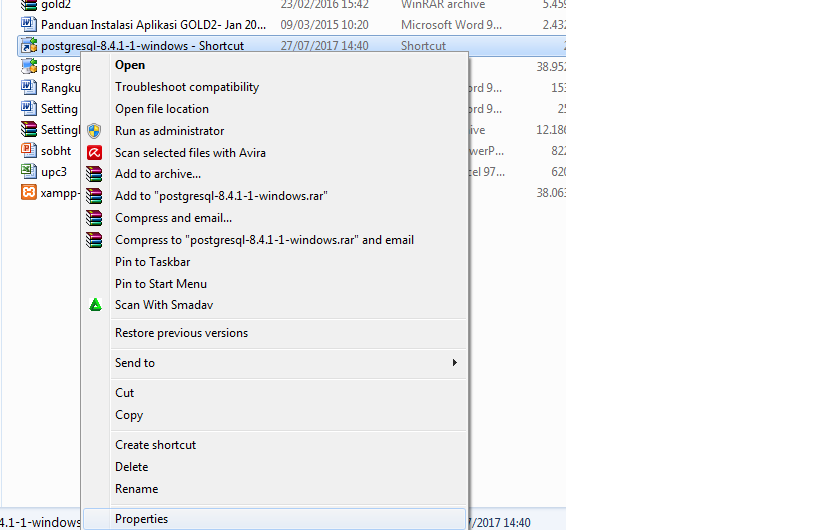Select the sobht file name

(x=56, y=151)
